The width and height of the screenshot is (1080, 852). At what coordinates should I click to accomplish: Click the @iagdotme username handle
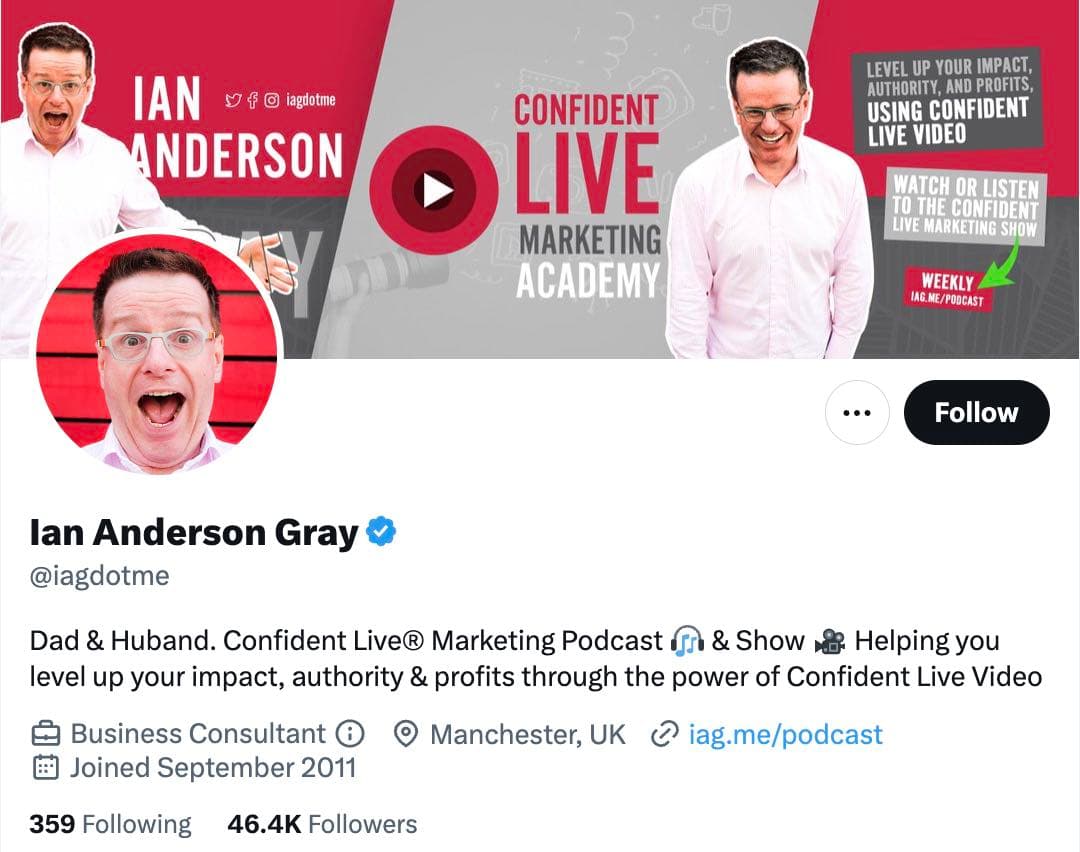pyautogui.click(x=99, y=576)
